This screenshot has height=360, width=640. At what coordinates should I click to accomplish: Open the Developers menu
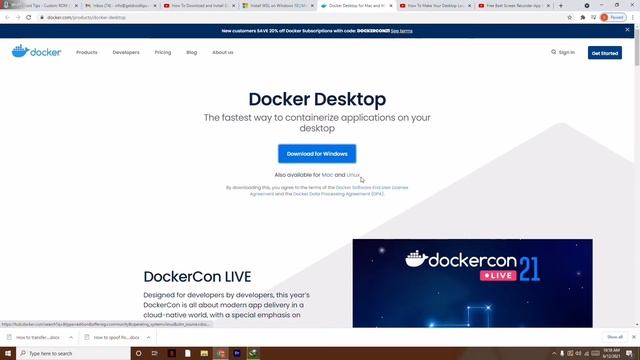[126, 53]
